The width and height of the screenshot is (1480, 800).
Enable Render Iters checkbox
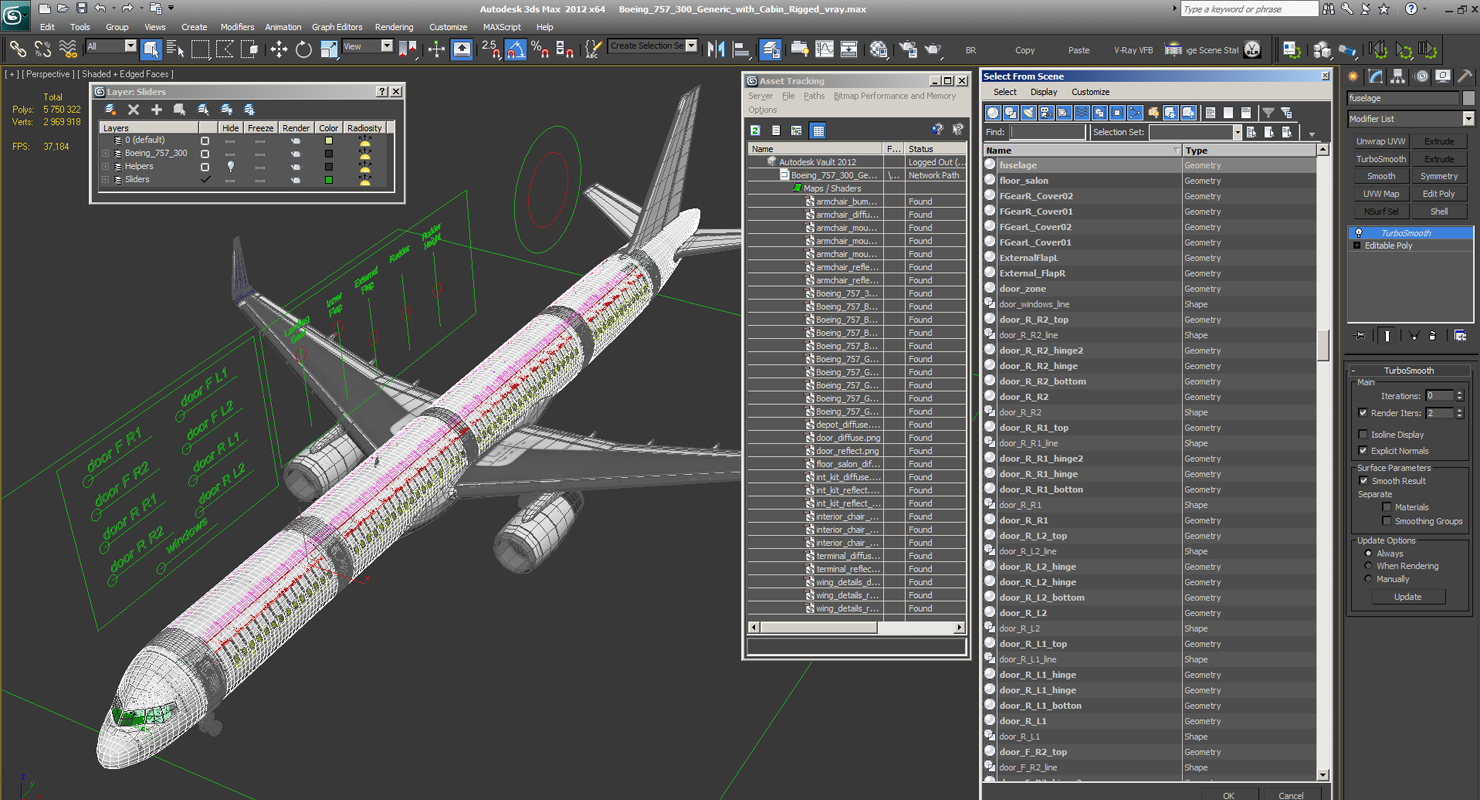[1363, 412]
